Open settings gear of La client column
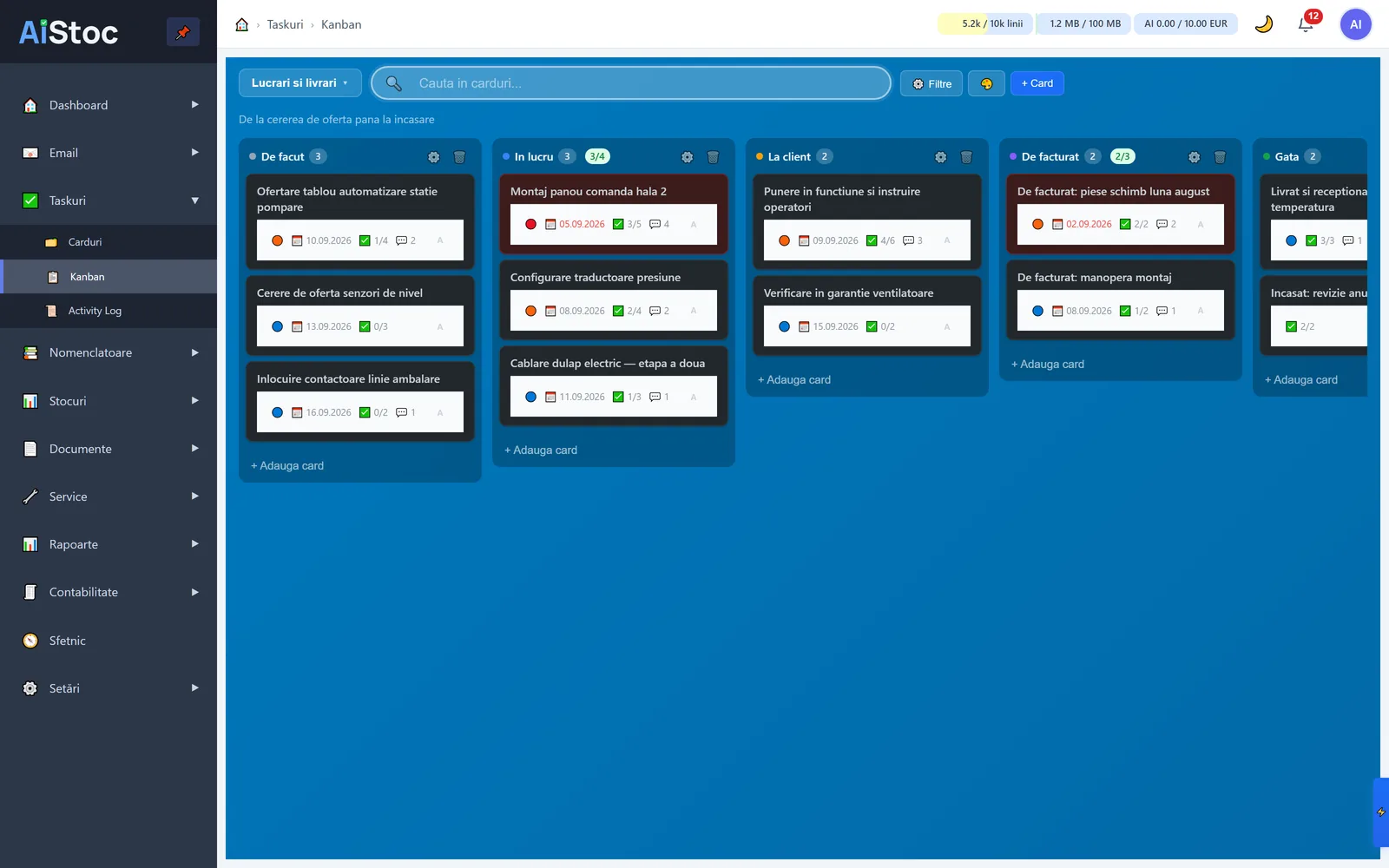The width and height of the screenshot is (1389, 868). tap(940, 157)
